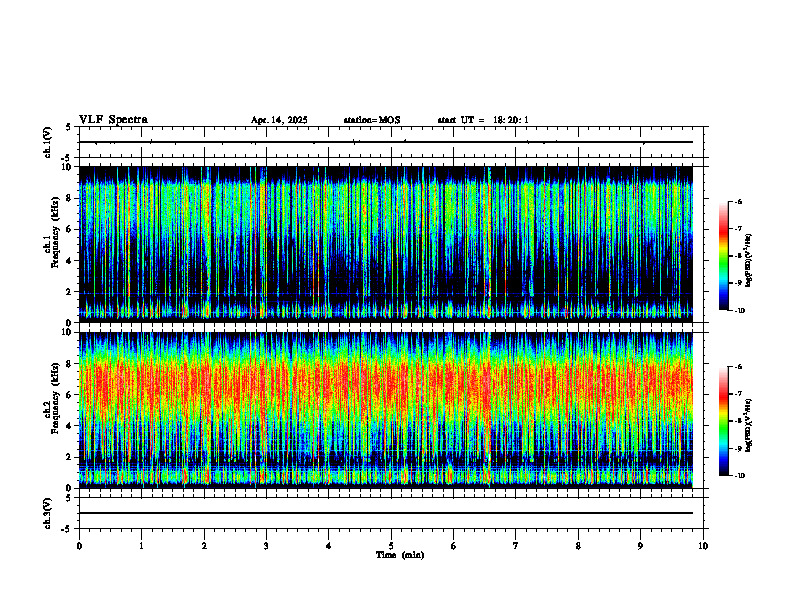Select the ch.1 voltage waveform strip
This screenshot has width=792, height=612.
pyautogui.click(x=391, y=142)
